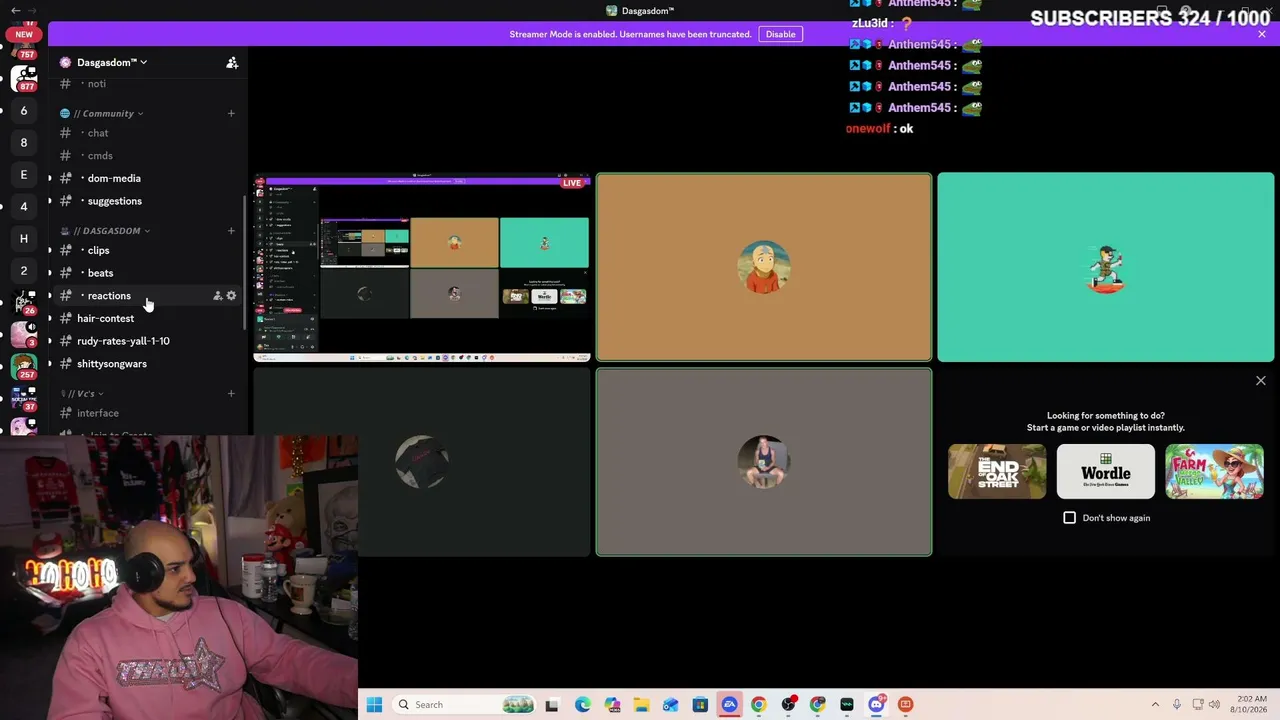This screenshot has width=1280, height=720.
Task: Open the server folder labeled 4
Action: click(x=24, y=207)
